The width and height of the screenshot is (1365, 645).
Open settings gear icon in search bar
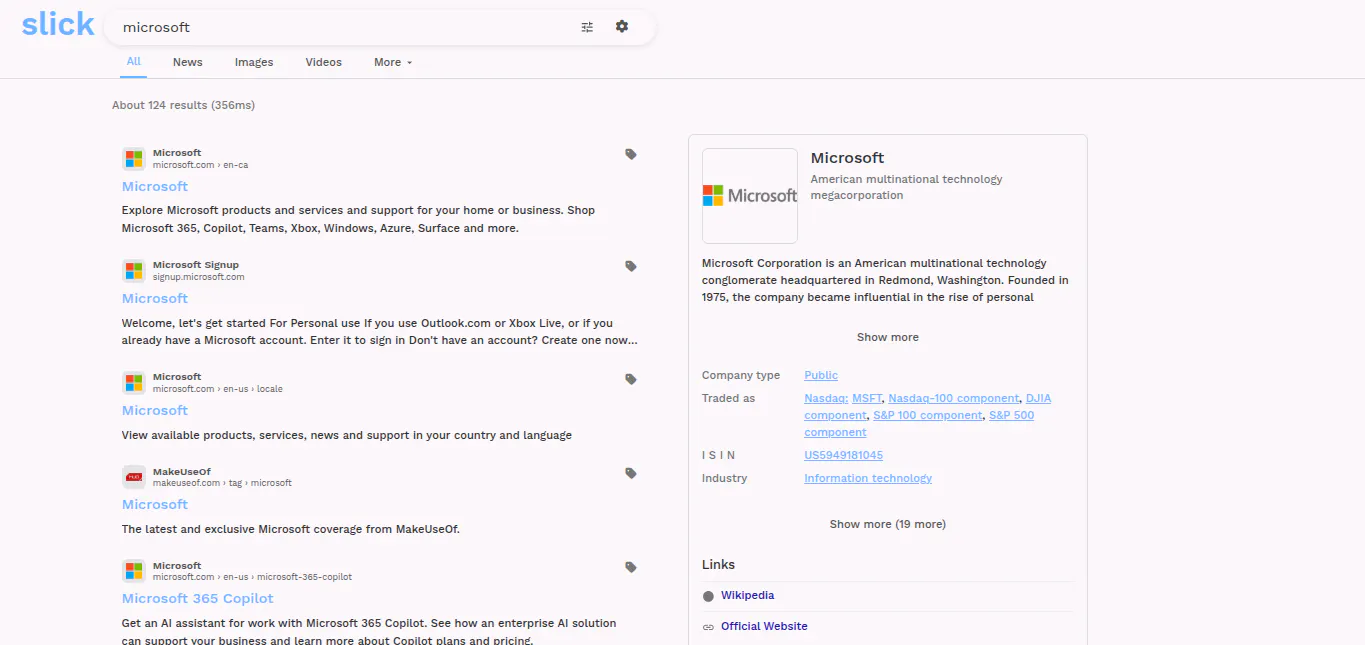point(622,26)
